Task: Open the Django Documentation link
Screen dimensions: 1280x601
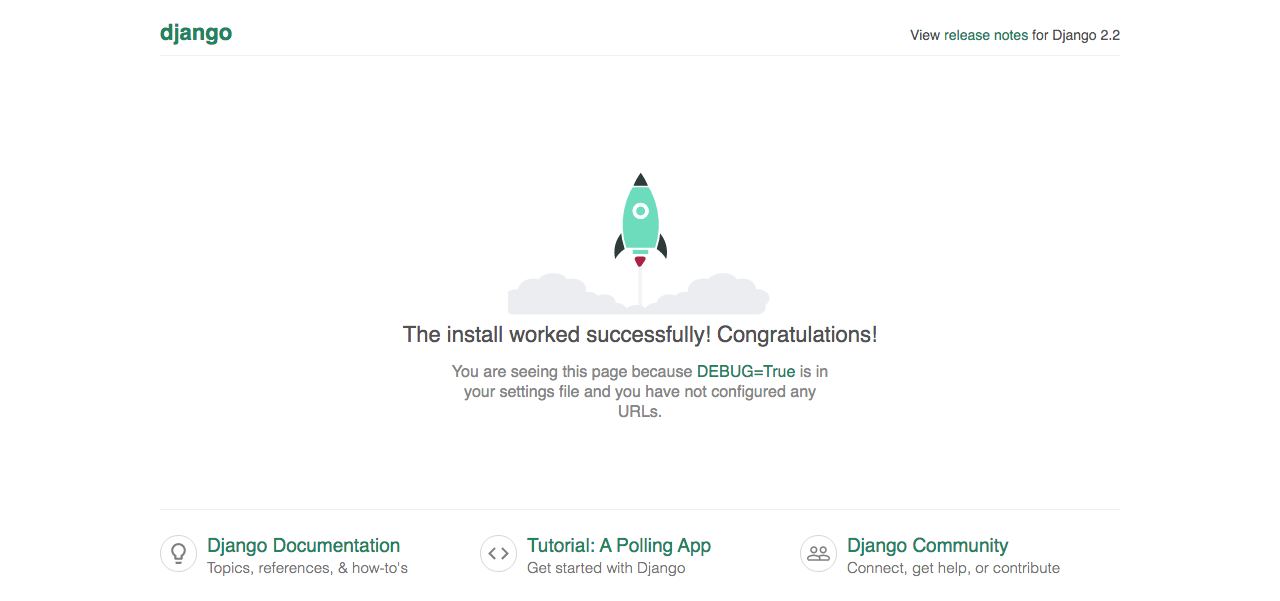Action: (303, 545)
